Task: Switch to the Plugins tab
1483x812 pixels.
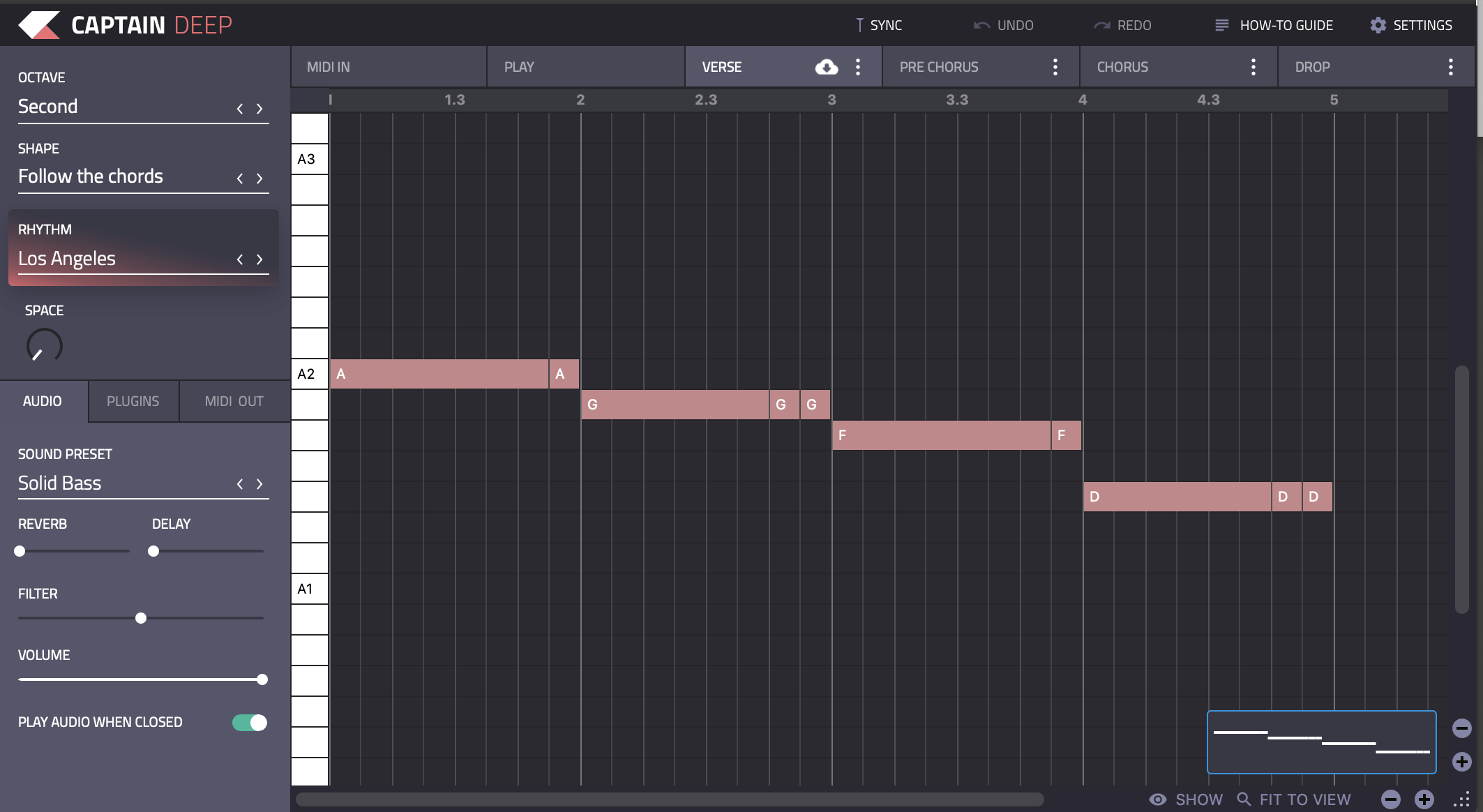Action: pyautogui.click(x=133, y=401)
